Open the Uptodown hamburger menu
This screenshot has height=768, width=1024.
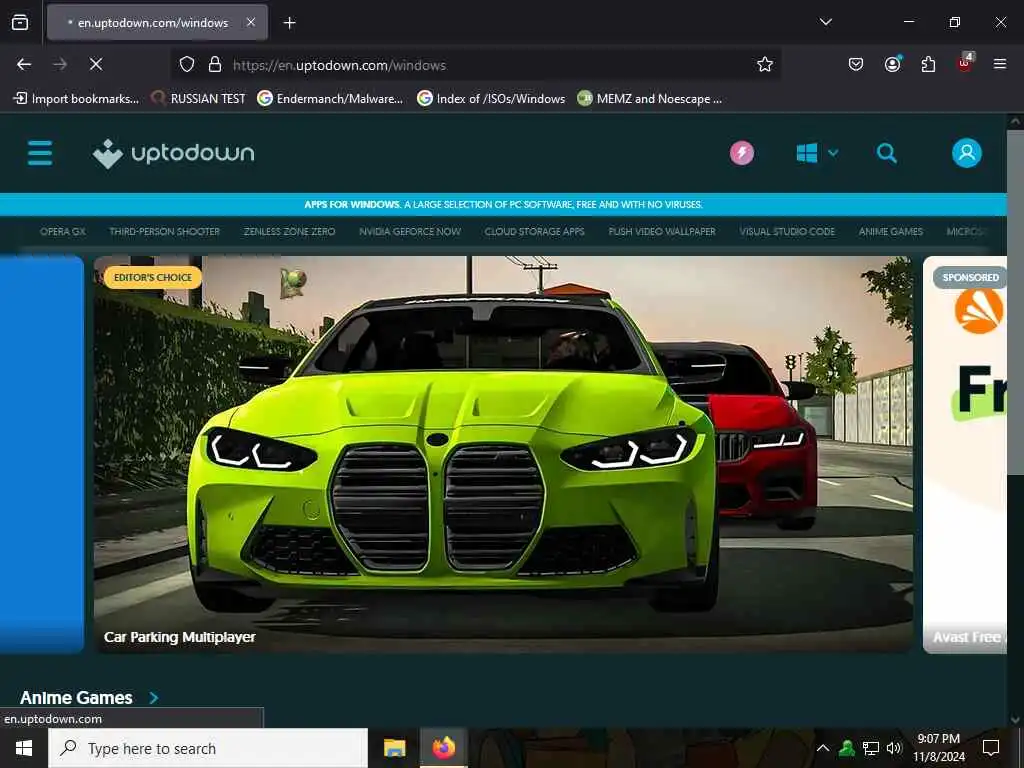(x=40, y=153)
